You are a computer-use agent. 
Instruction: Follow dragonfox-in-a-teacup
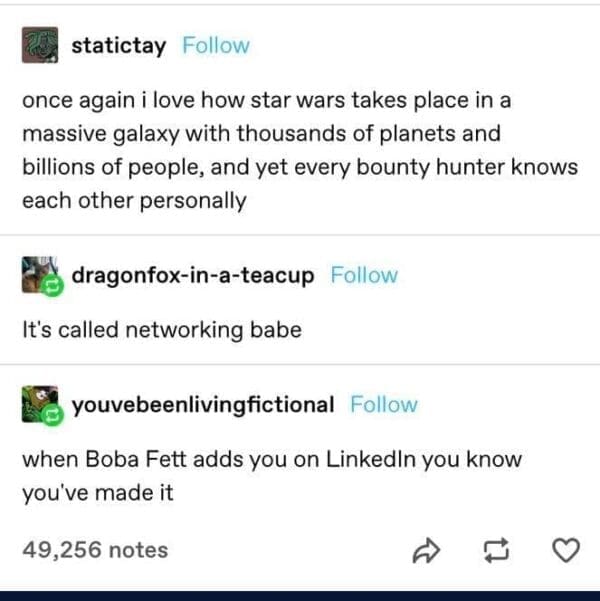(364, 275)
